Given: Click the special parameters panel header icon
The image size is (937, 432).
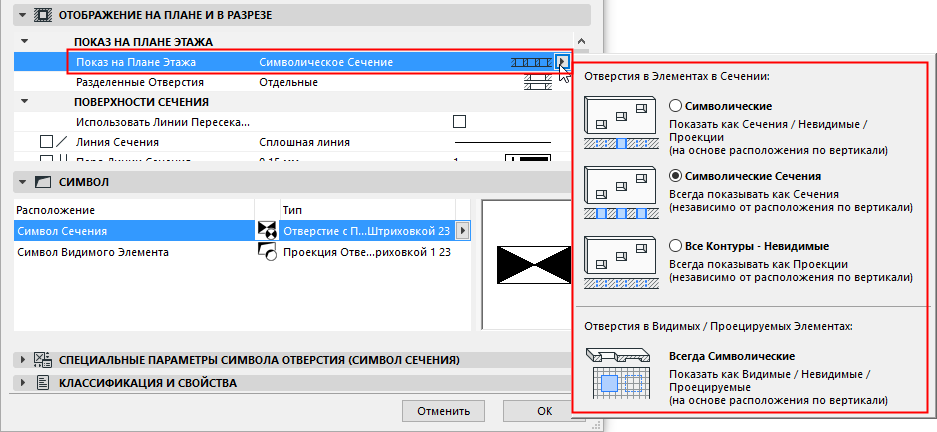Looking at the screenshot, I should pyautogui.click(x=42, y=360).
